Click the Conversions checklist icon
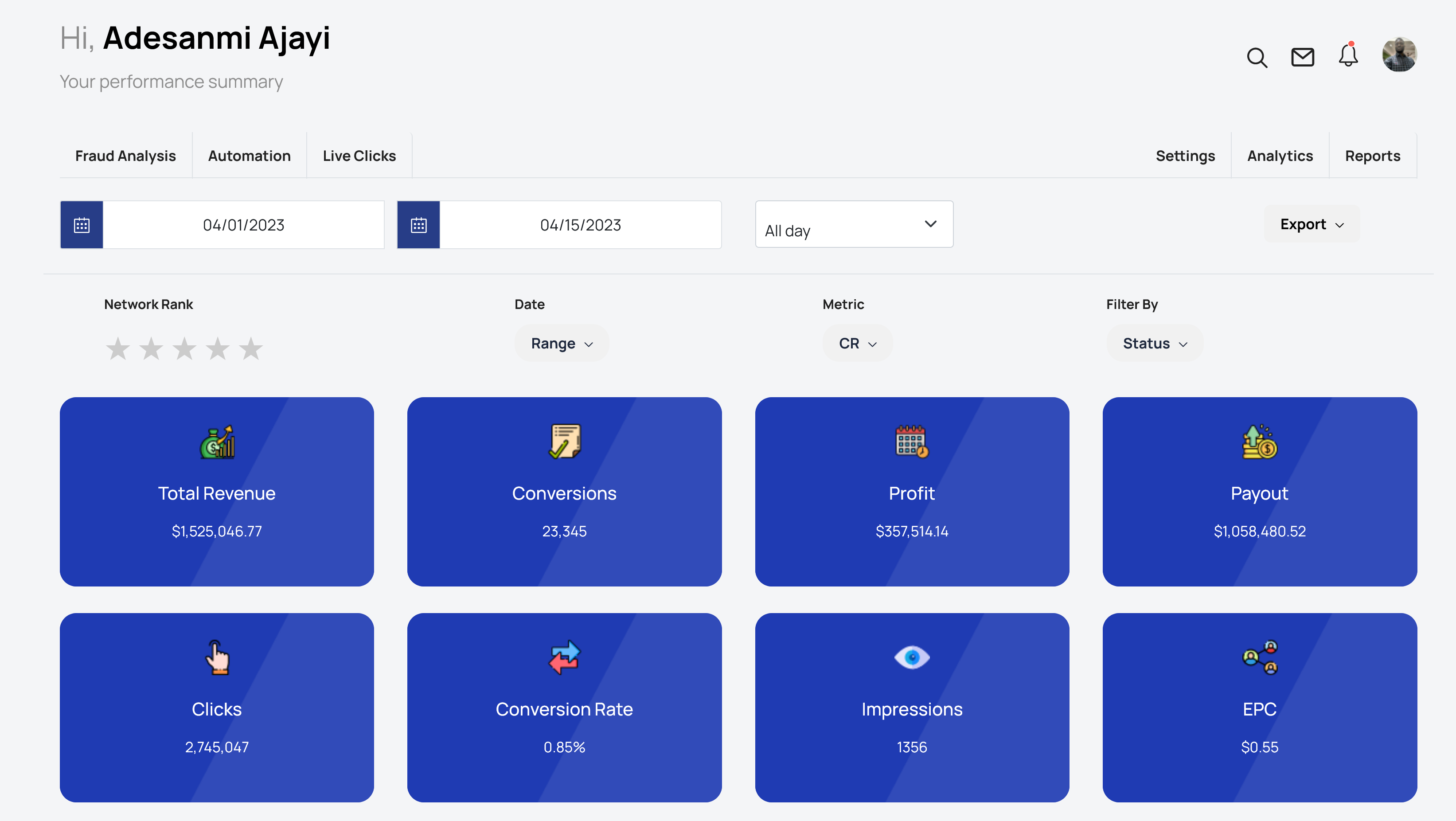 pos(564,441)
